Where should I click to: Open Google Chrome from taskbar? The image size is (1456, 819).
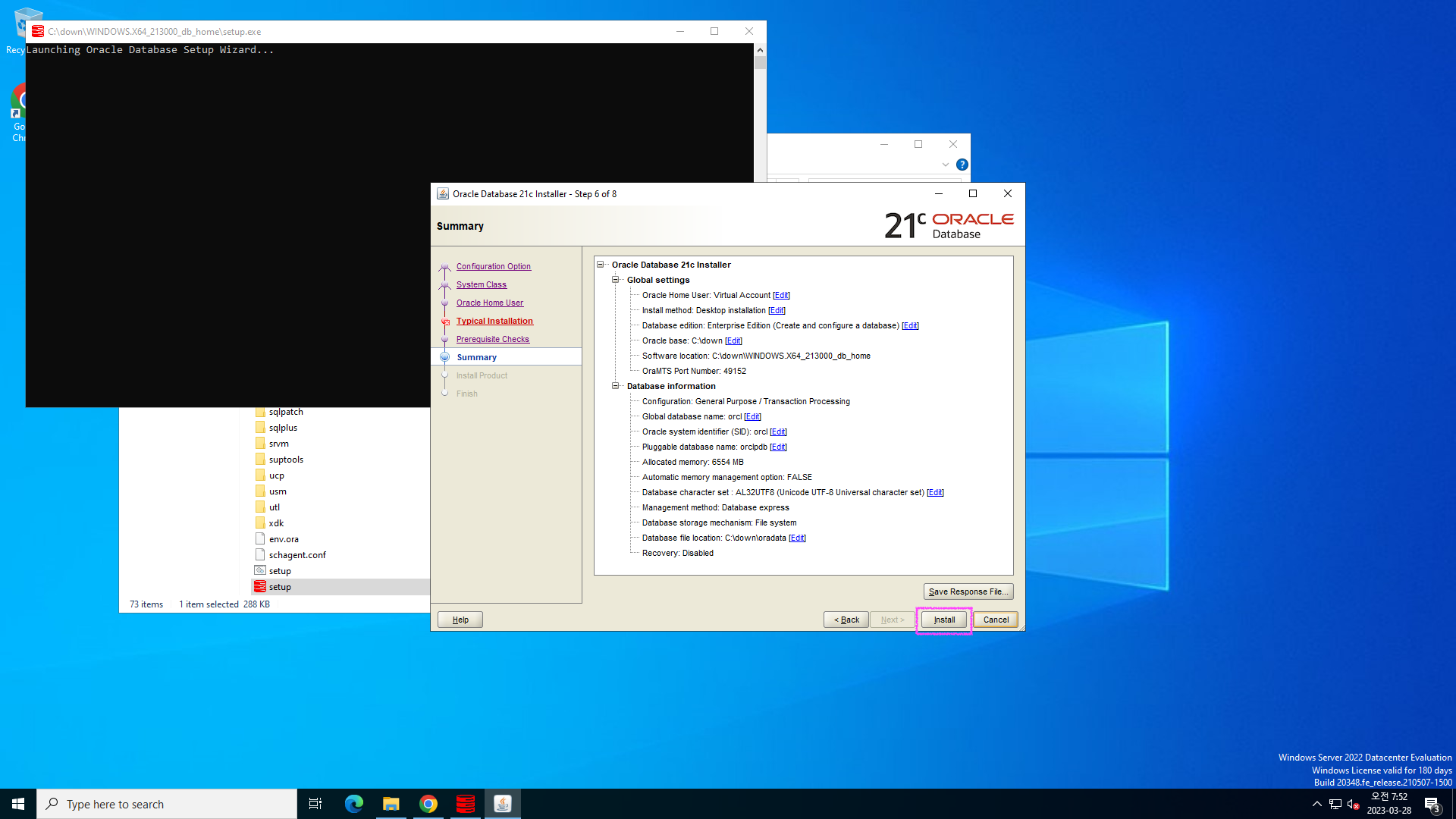click(x=428, y=804)
